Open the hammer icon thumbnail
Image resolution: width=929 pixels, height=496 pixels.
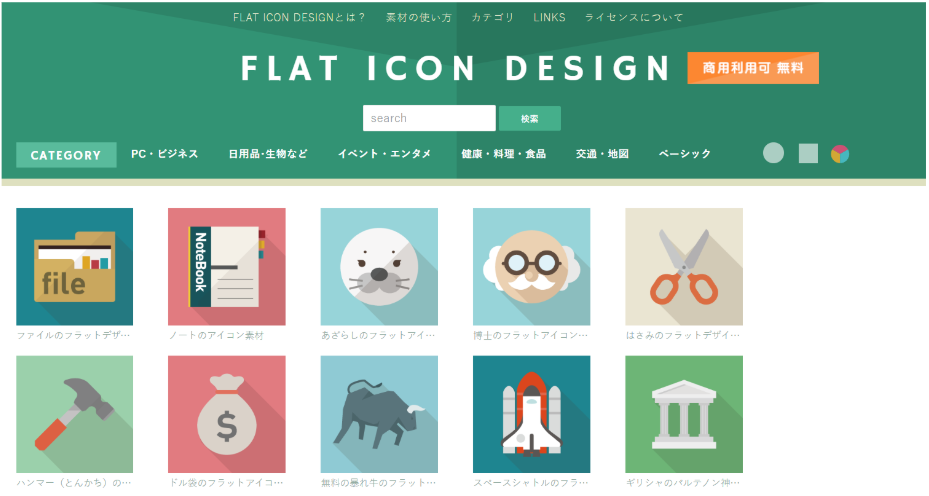pos(75,414)
